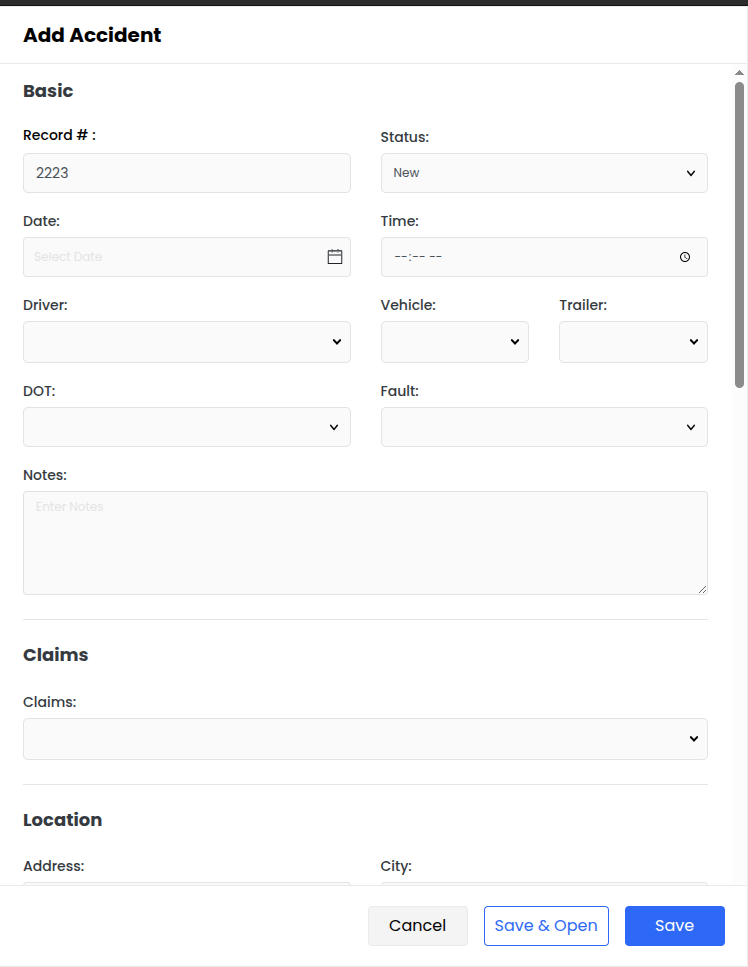Click the Time input field
This screenshot has width=748, height=967.
(520, 257)
